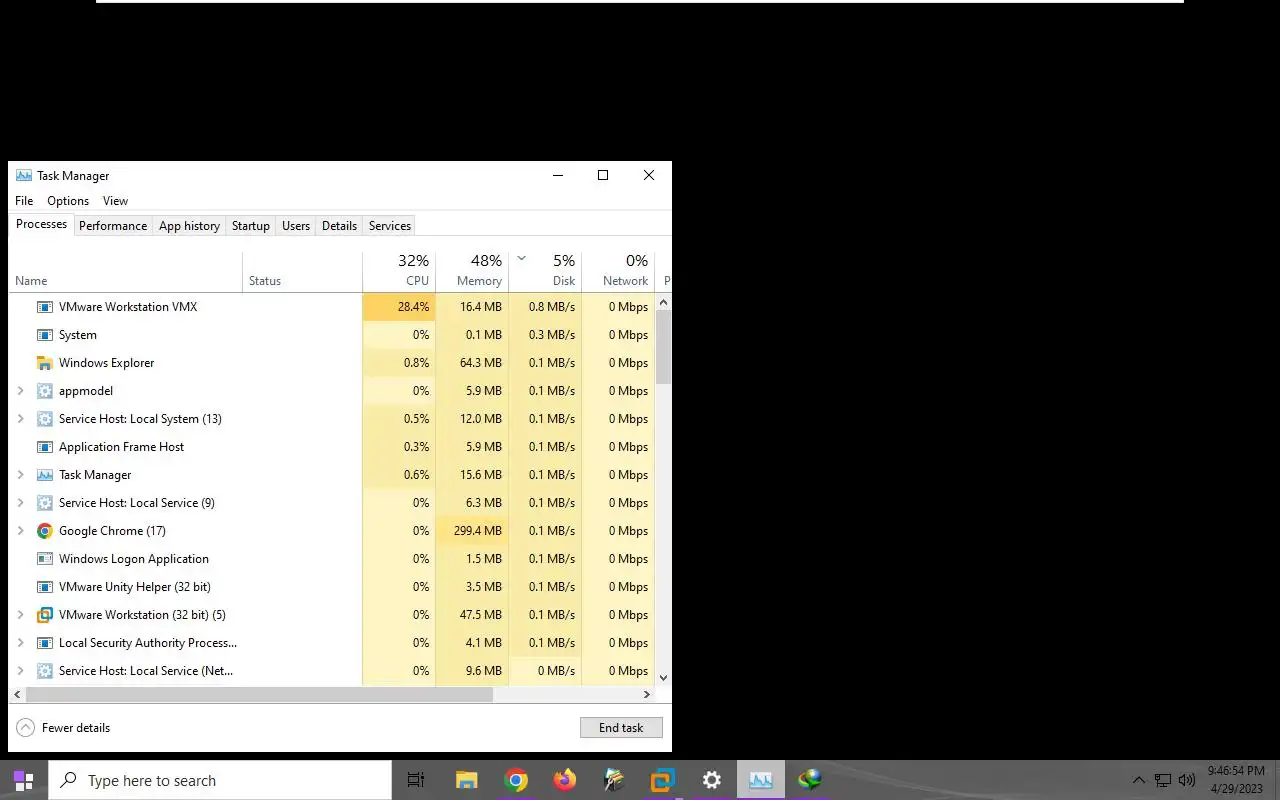Image resolution: width=1280 pixels, height=800 pixels.
Task: Click the Application Frame Host icon
Action: click(44, 447)
